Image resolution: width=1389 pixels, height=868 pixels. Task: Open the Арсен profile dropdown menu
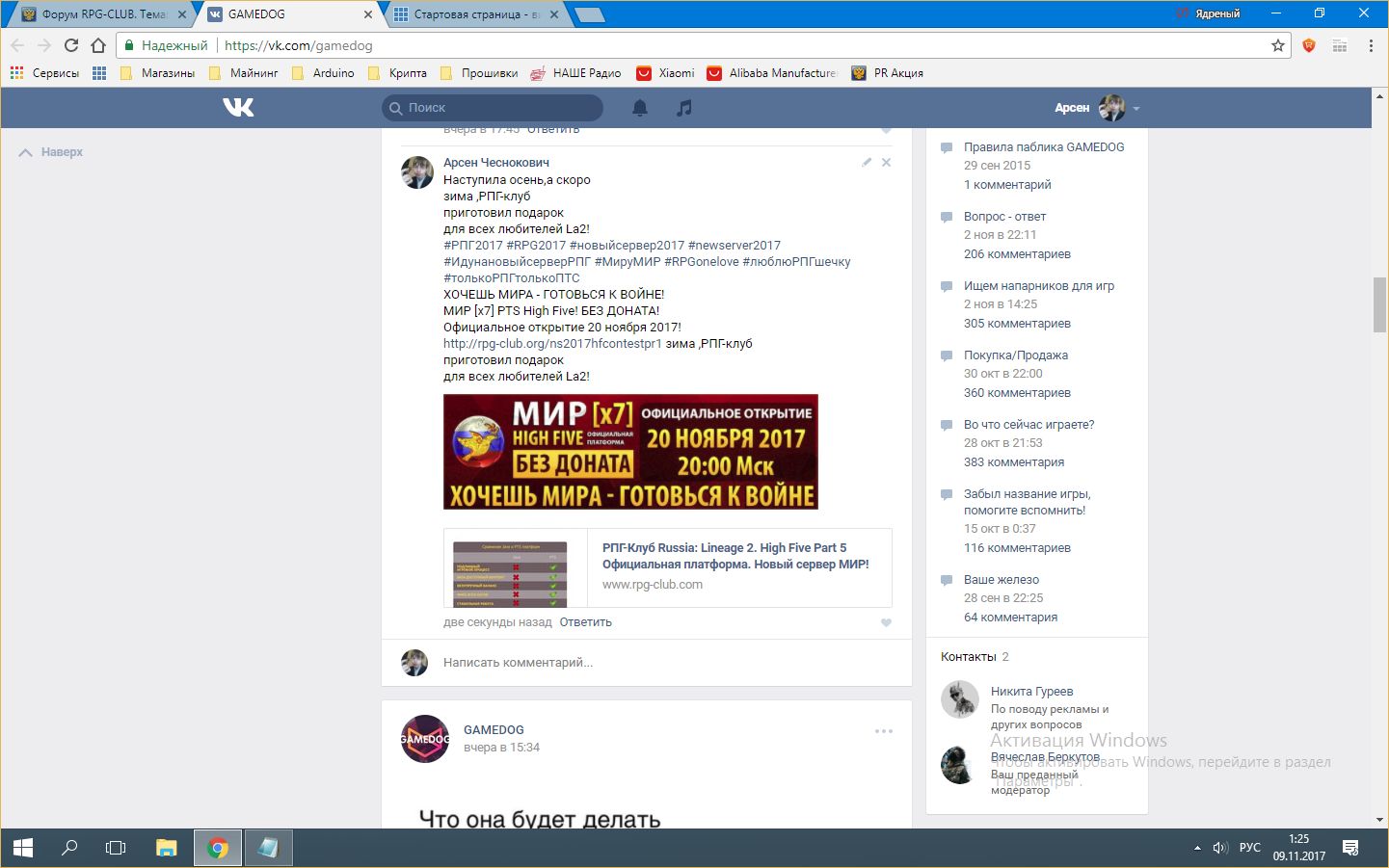[x=1097, y=108]
